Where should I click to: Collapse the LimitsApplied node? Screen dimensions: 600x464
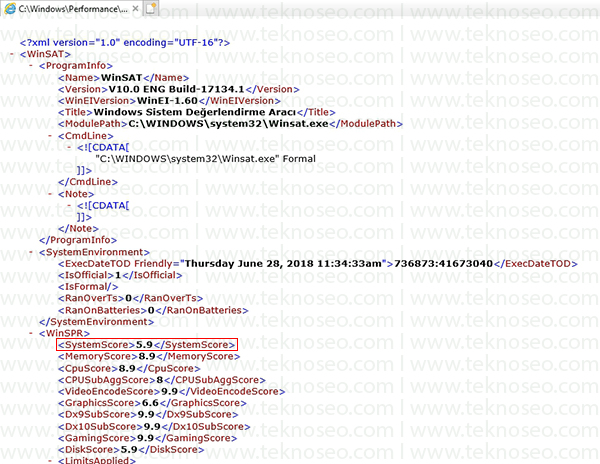[x=50, y=460]
